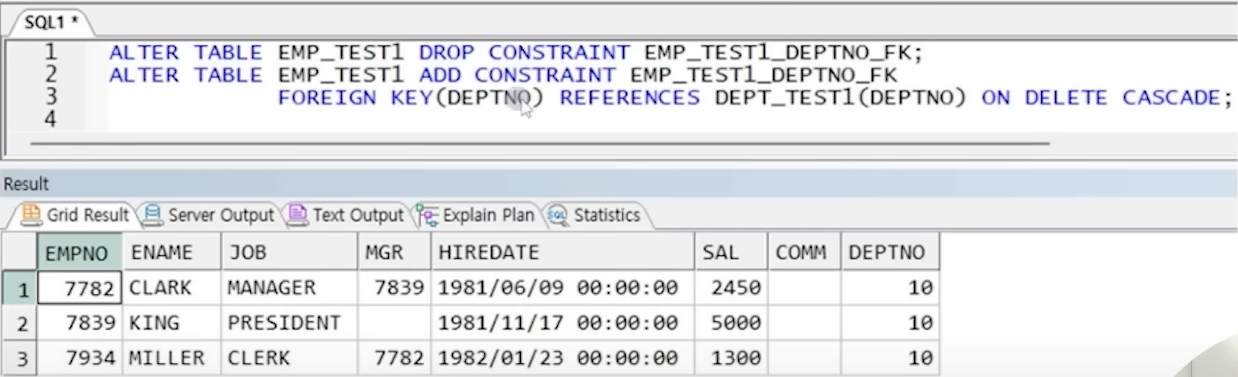Place cursor in ADD CONSTRAINT statement line
1238x377 pixels.
pos(502,75)
